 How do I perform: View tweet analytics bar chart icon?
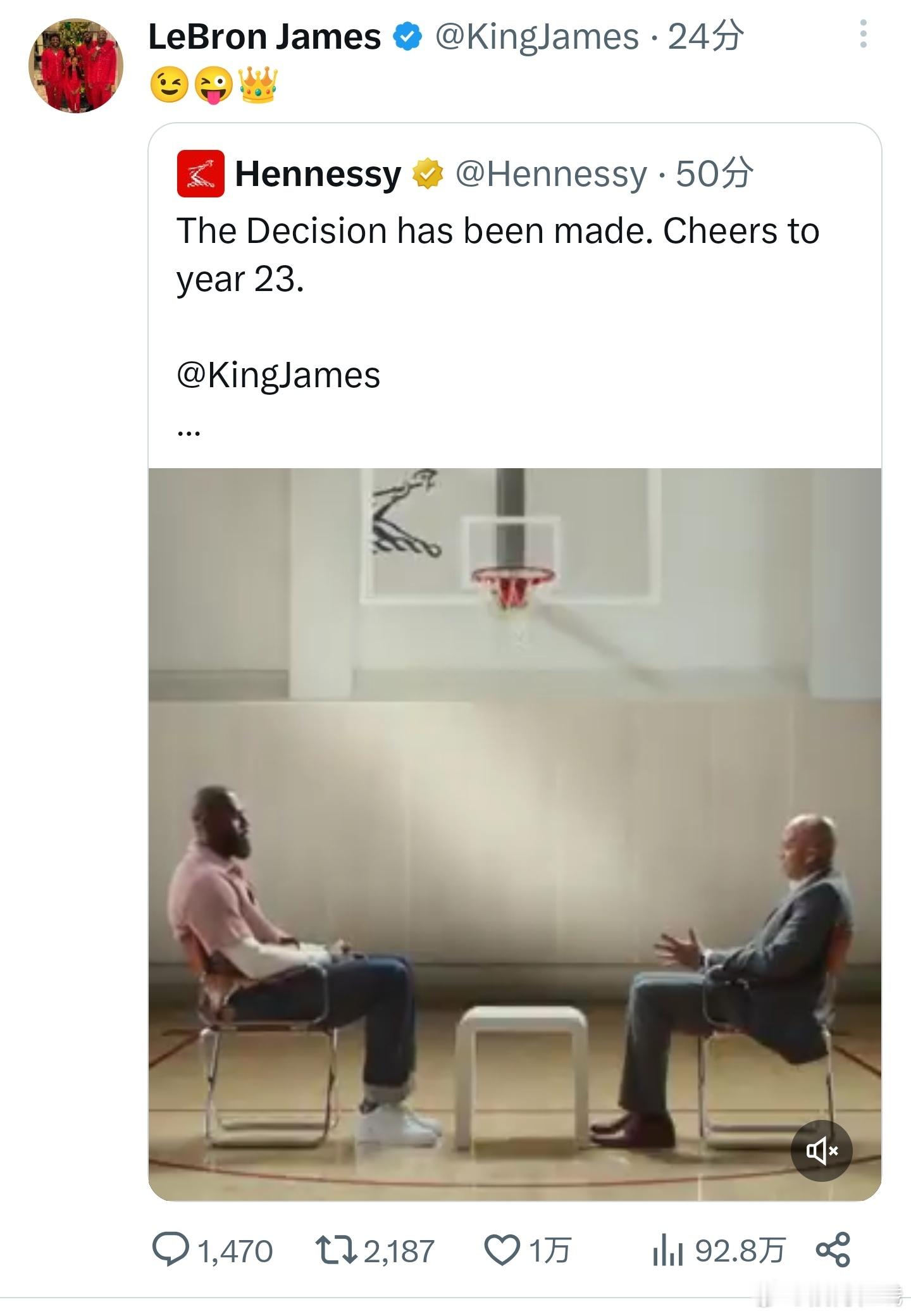[667, 1250]
